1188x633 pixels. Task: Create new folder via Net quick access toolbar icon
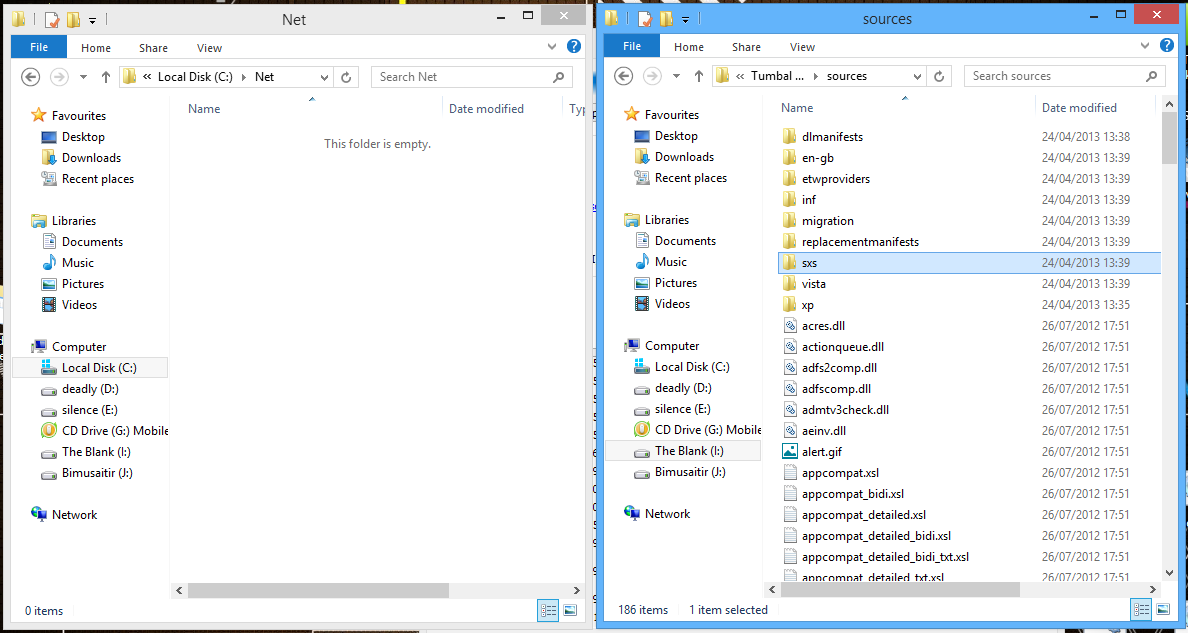click(72, 18)
